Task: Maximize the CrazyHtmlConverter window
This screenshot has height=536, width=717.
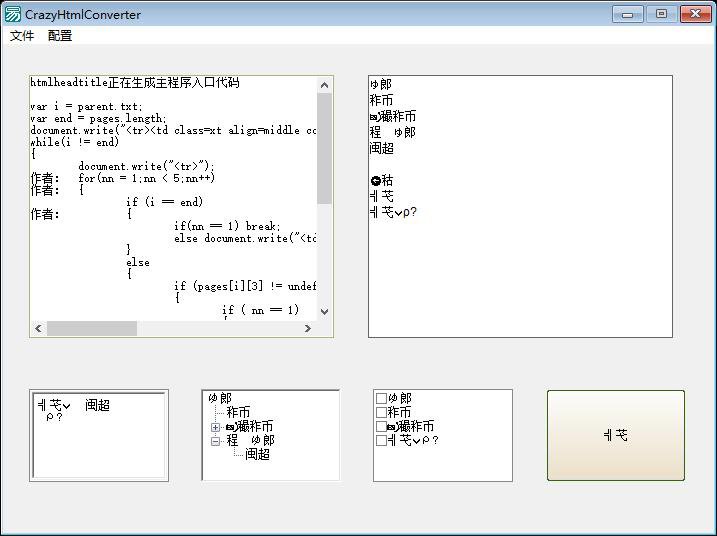Action: click(x=661, y=14)
